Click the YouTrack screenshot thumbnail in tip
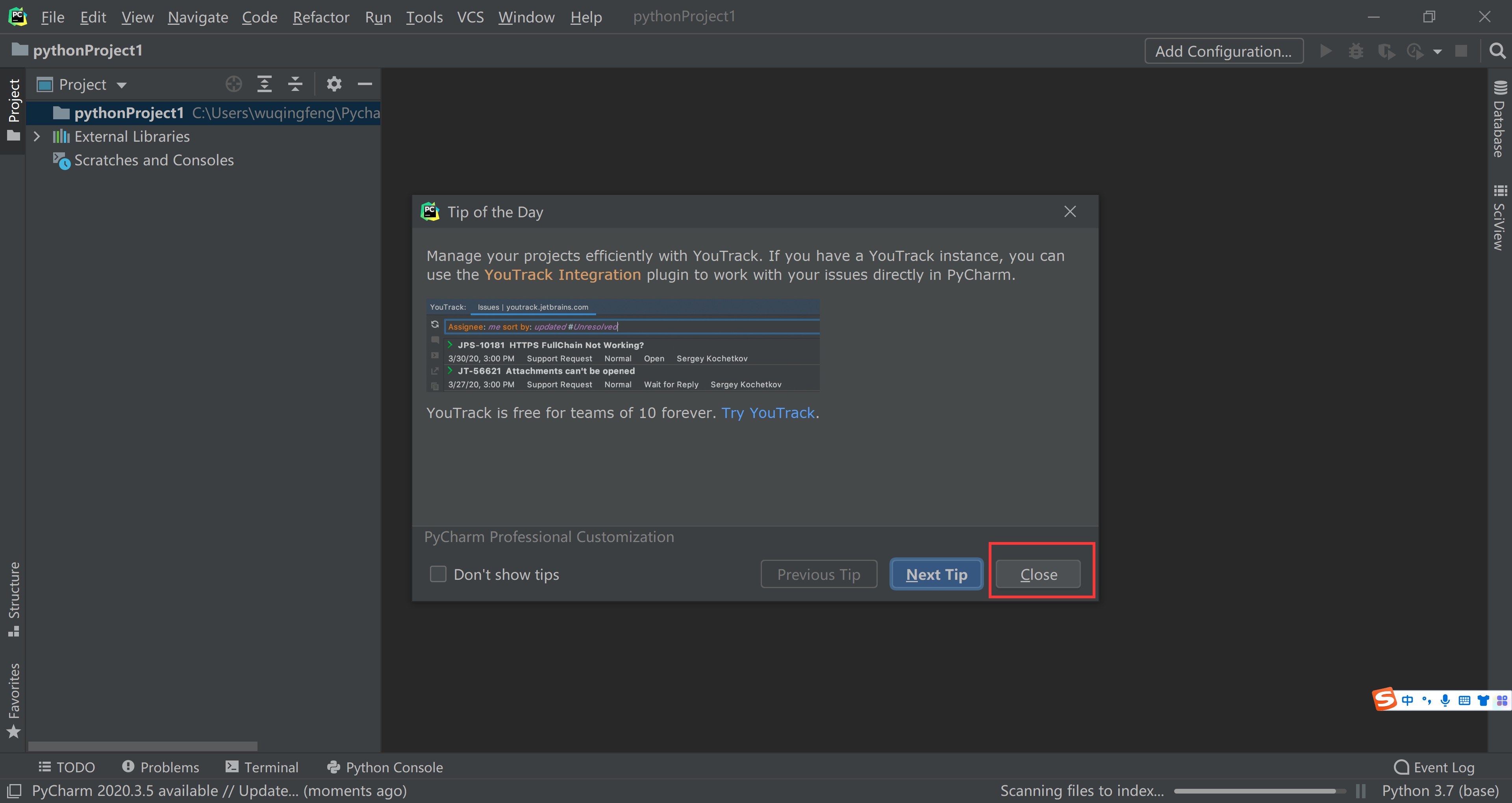The height and width of the screenshot is (803, 1512). pyautogui.click(x=623, y=345)
